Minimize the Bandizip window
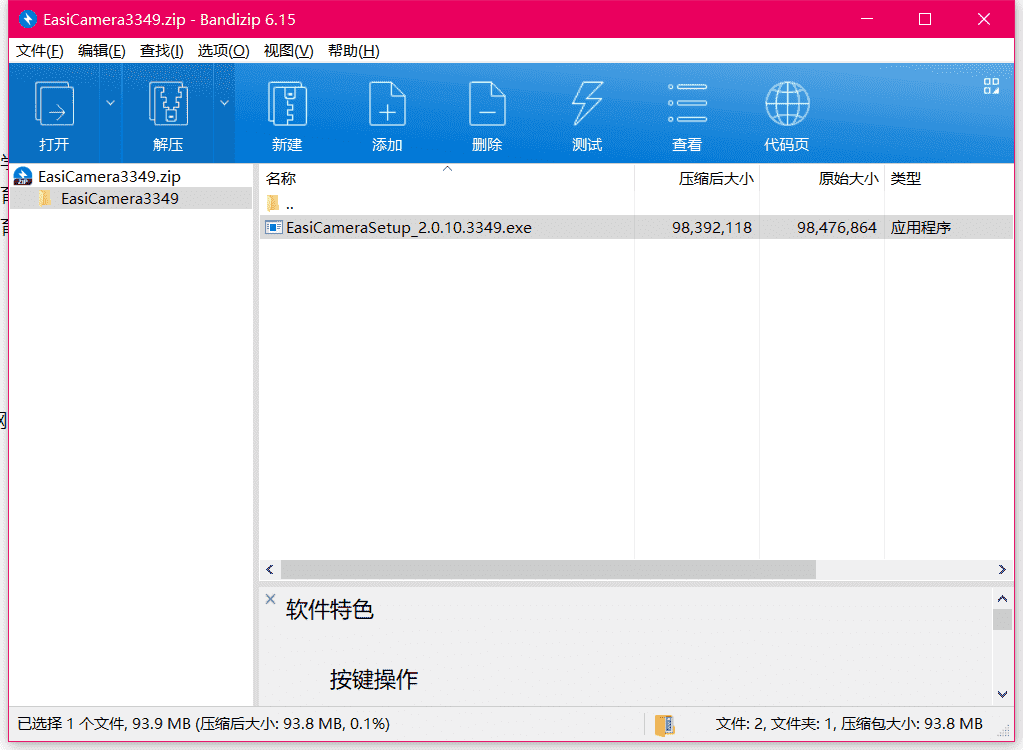Image resolution: width=1023 pixels, height=750 pixels. 866,19
